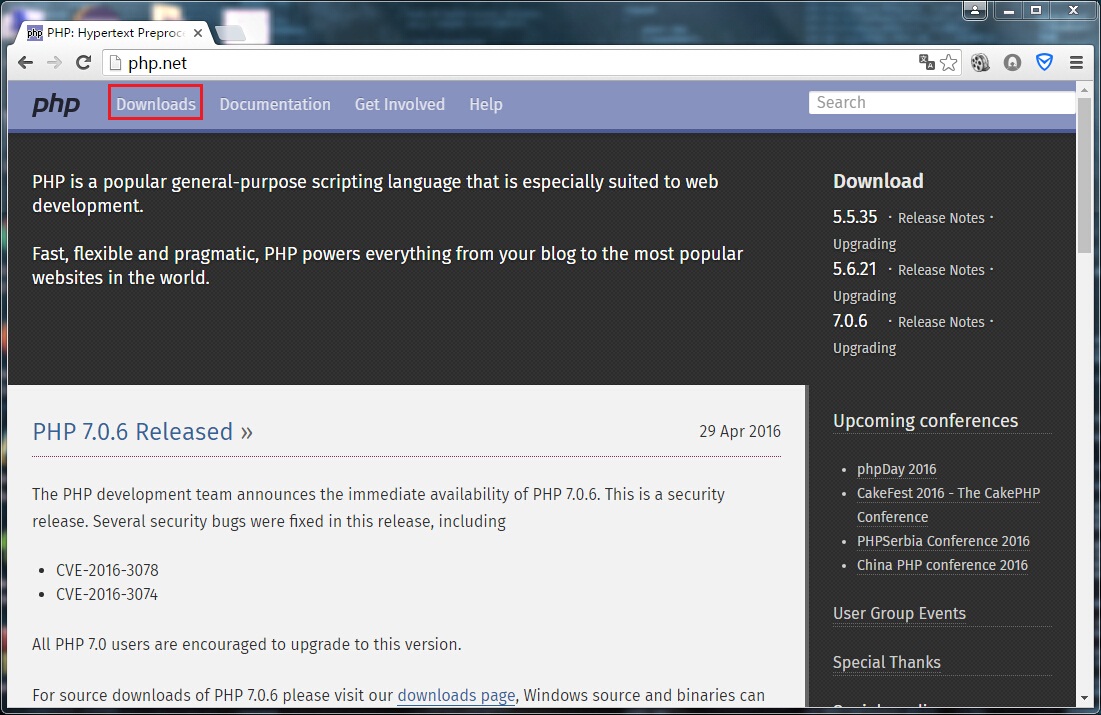
Task: Reload the page with refresh icon
Action: tap(84, 63)
